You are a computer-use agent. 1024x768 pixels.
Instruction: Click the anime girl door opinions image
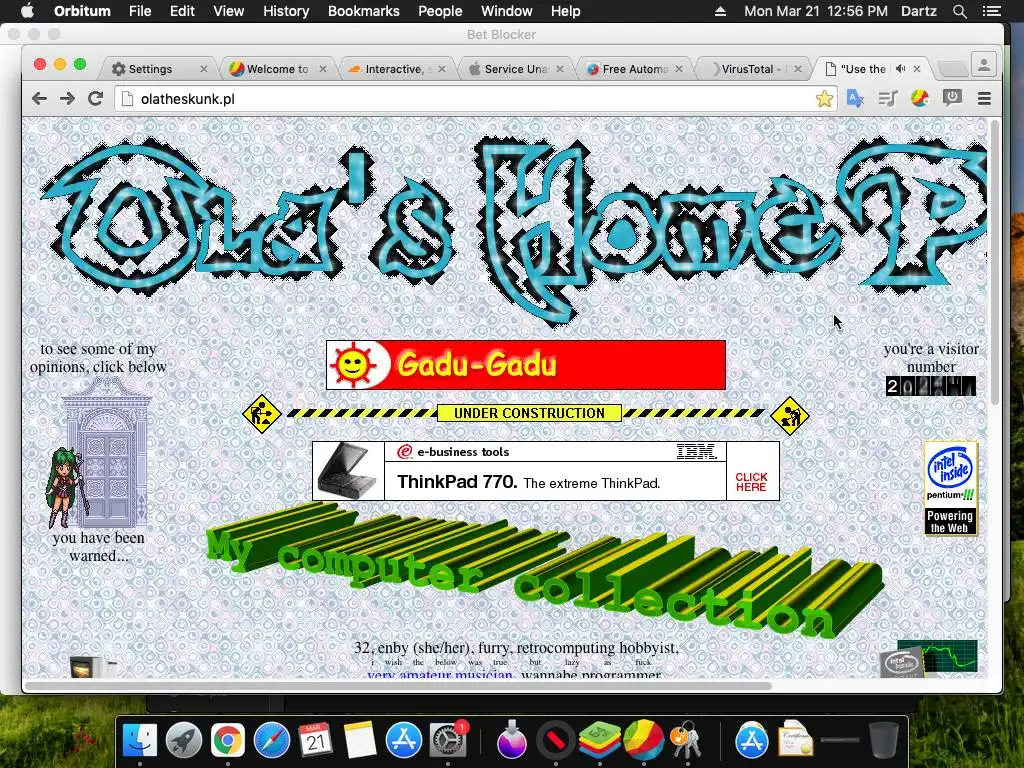pos(98,454)
